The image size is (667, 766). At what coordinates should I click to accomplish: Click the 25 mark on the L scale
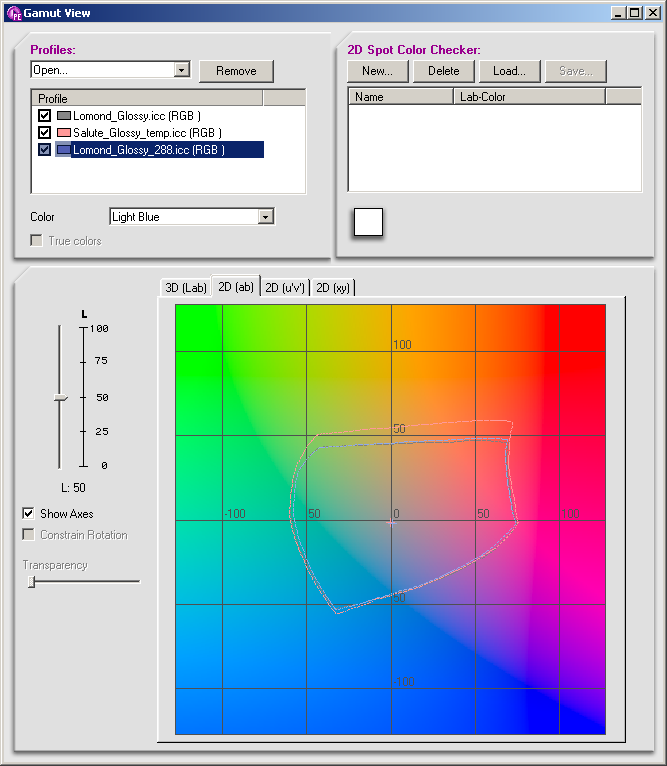(102, 431)
